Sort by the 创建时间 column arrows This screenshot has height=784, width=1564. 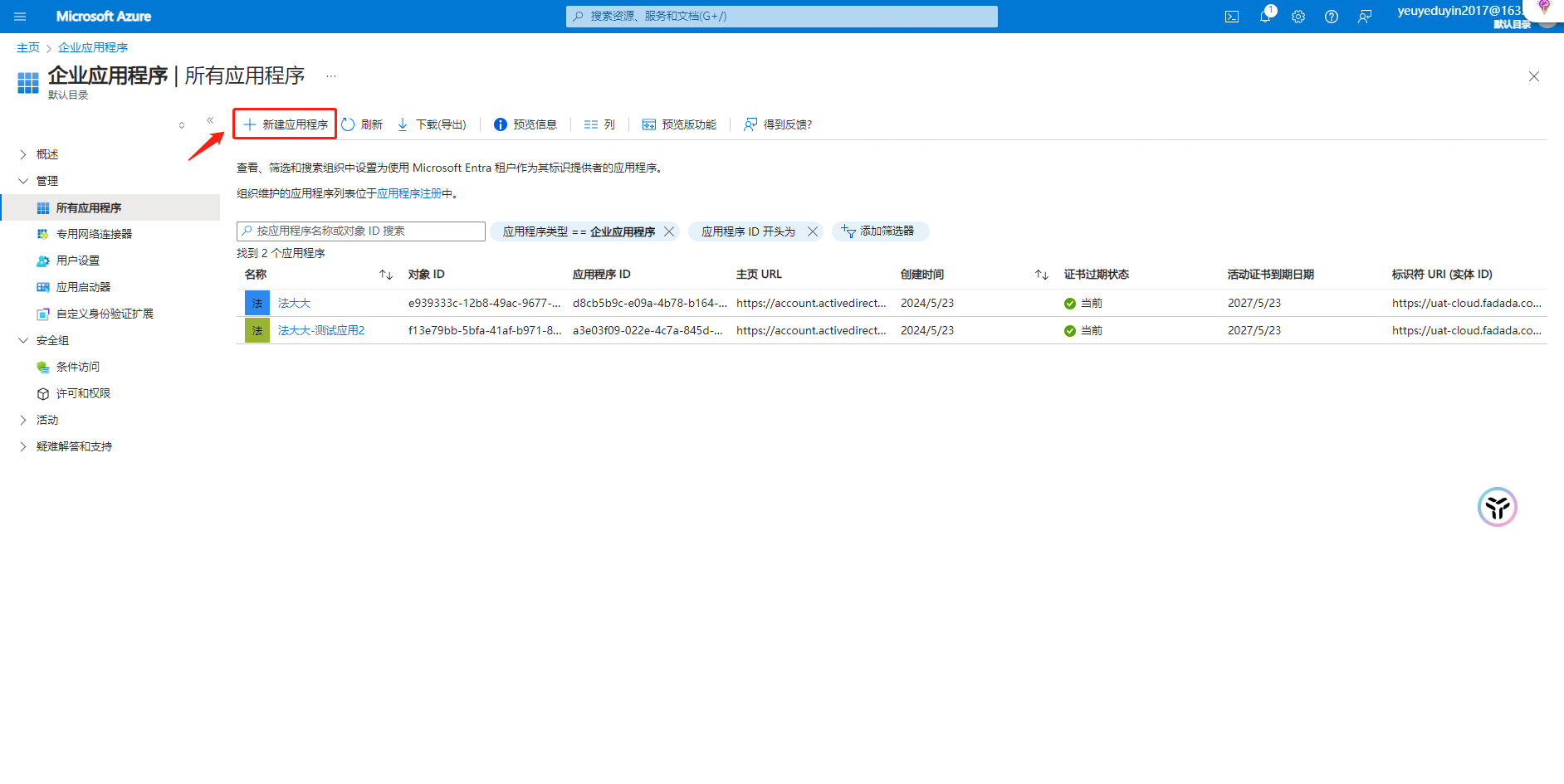[1042, 275]
